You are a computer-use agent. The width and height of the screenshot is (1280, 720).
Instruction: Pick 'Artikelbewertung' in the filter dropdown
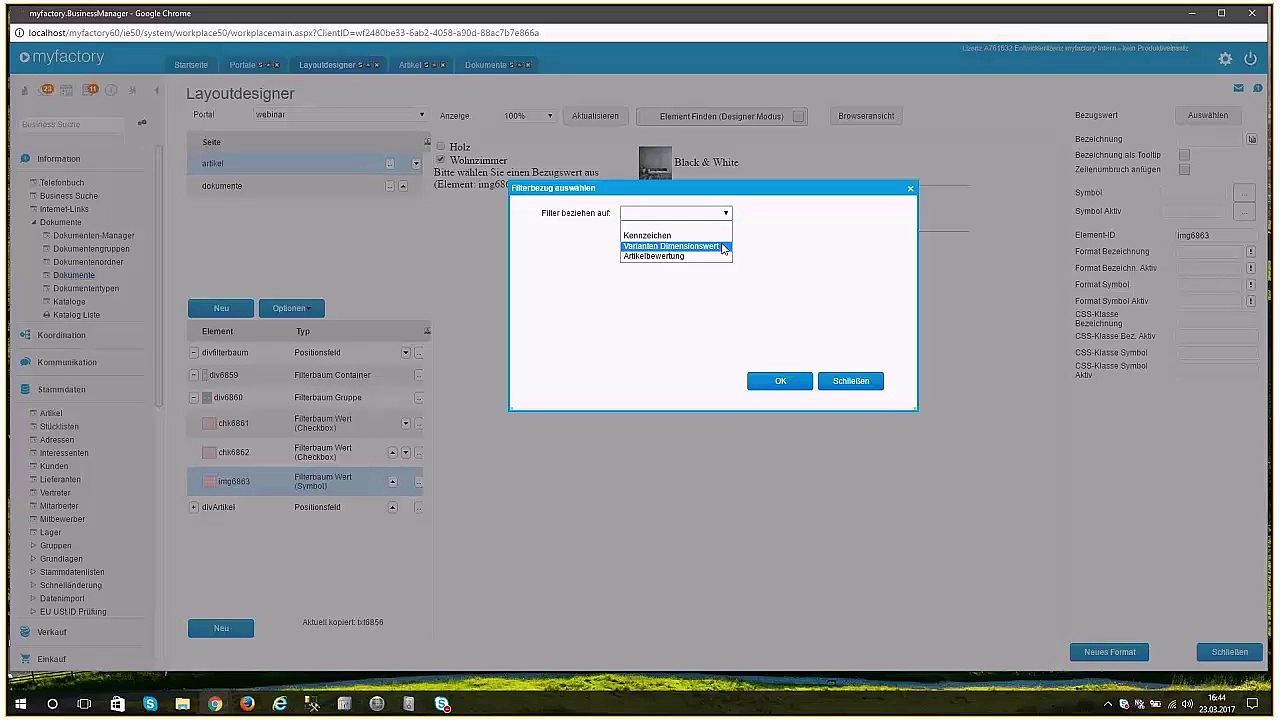[x=676, y=256]
